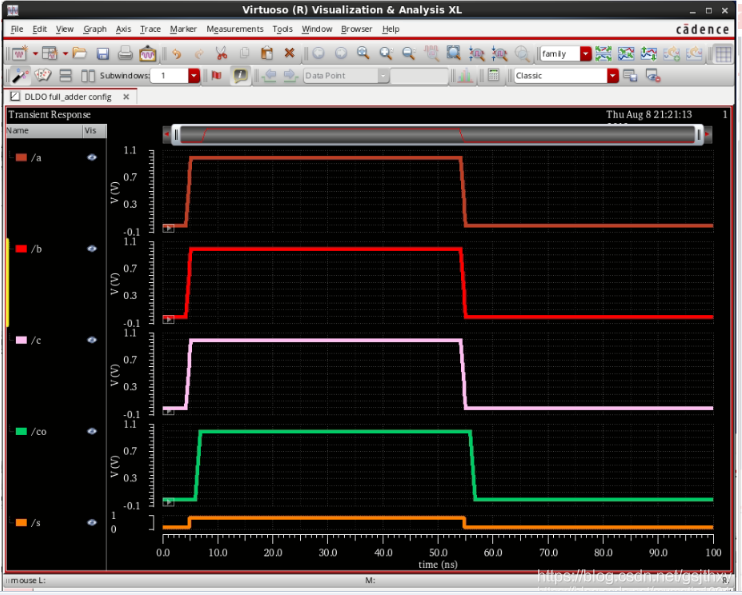Image resolution: width=742 pixels, height=595 pixels.
Task: Click the /a strip marker play button
Action: 168,229
